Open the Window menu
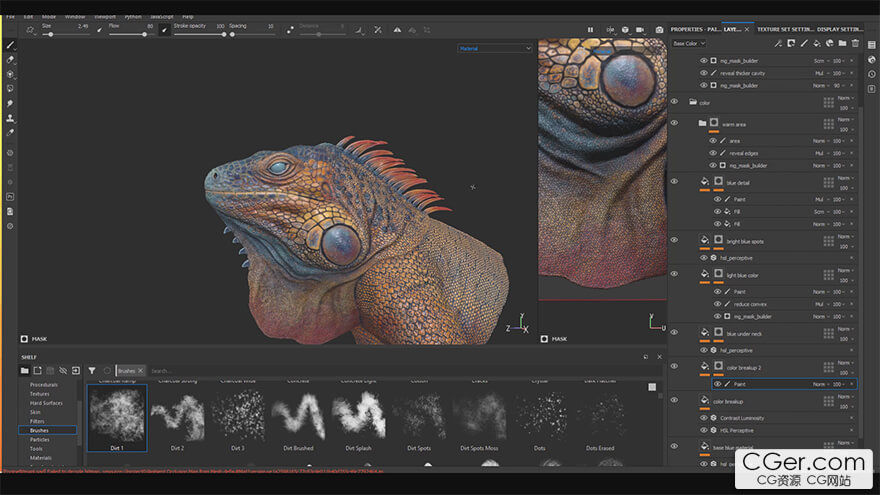This screenshot has height=495, width=880. 75,17
